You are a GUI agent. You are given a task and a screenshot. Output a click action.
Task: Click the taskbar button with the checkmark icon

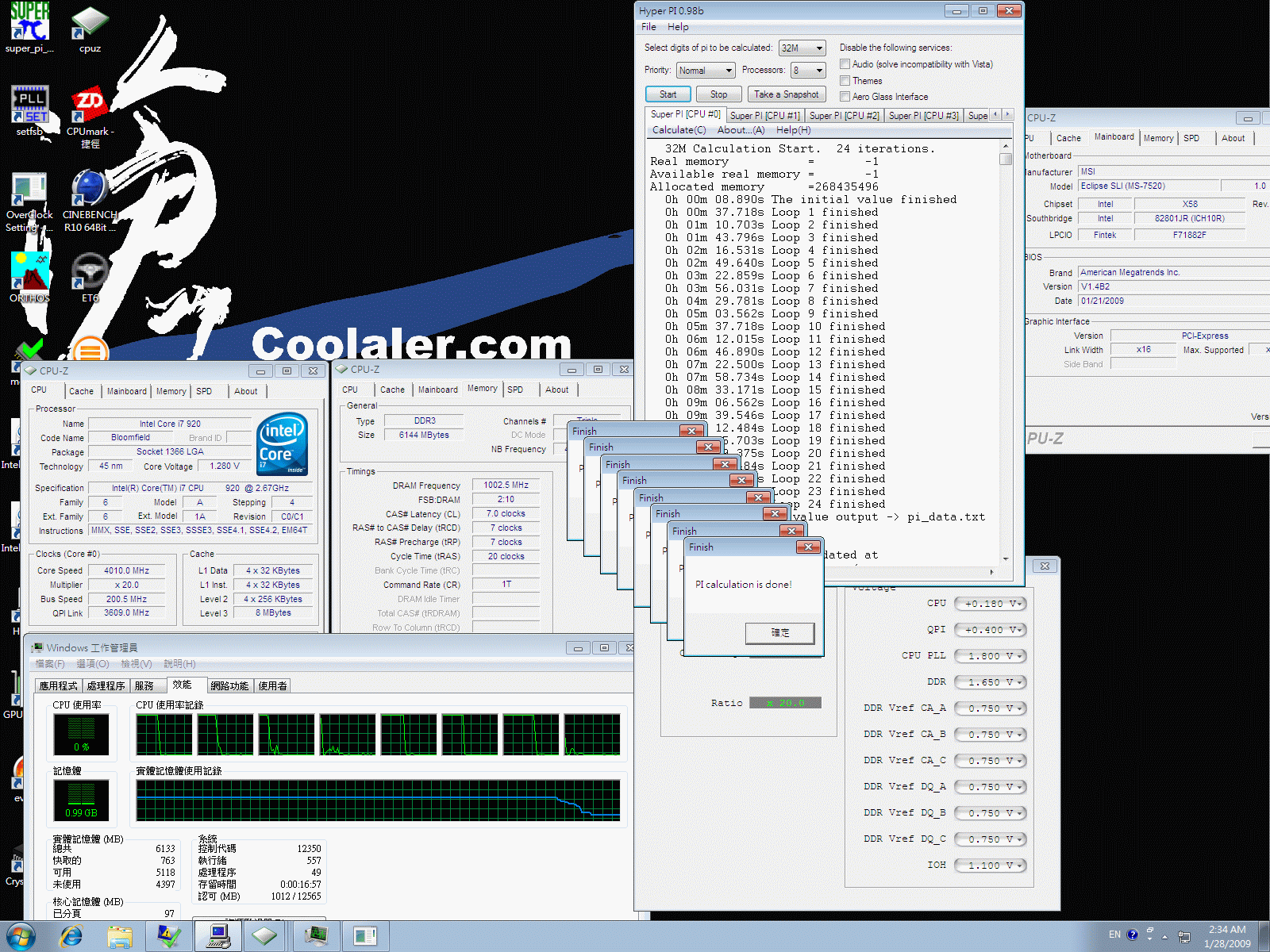click(169, 936)
